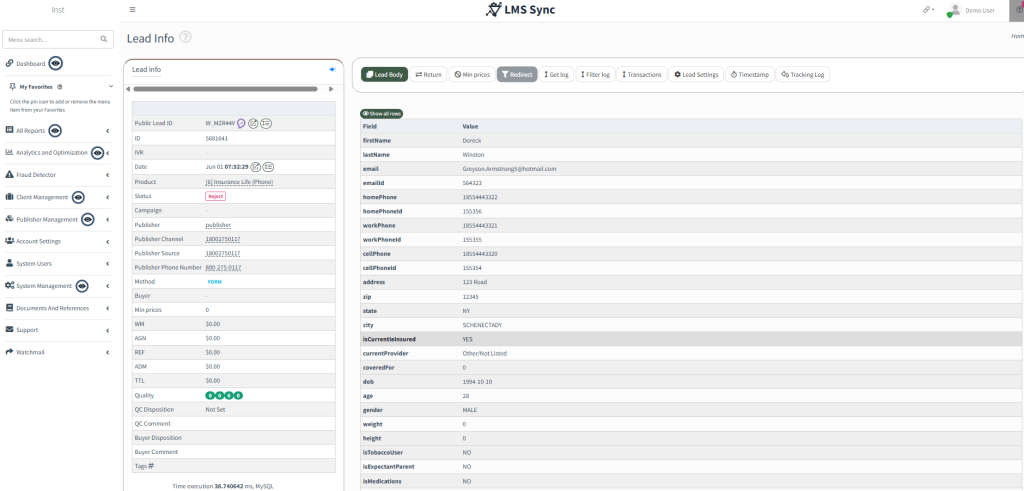
Task: Expand the Watchmail menu chevron
Action: point(107,353)
